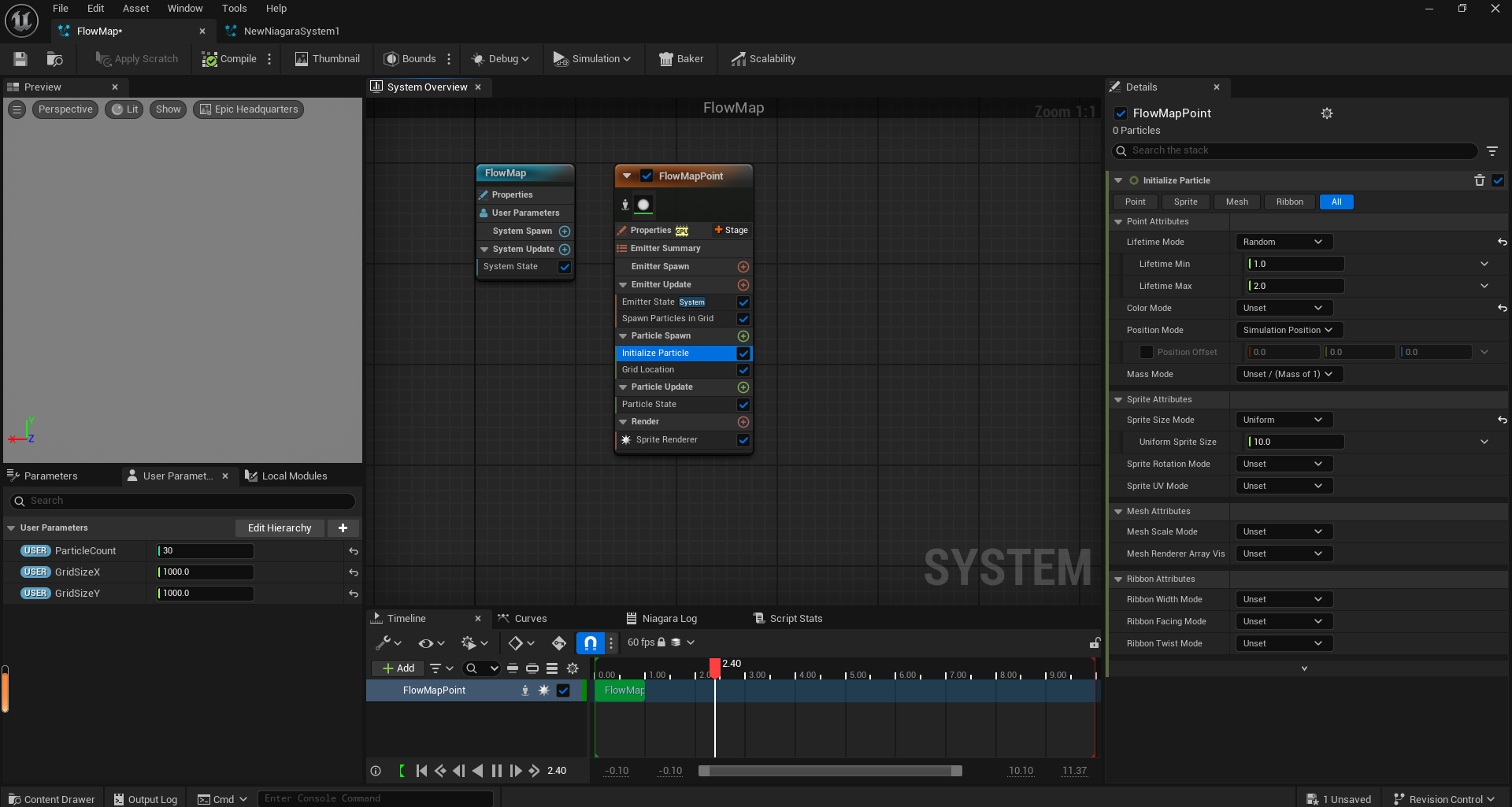Open Scalability settings
Screen dimensions: 1512x807
point(762,58)
